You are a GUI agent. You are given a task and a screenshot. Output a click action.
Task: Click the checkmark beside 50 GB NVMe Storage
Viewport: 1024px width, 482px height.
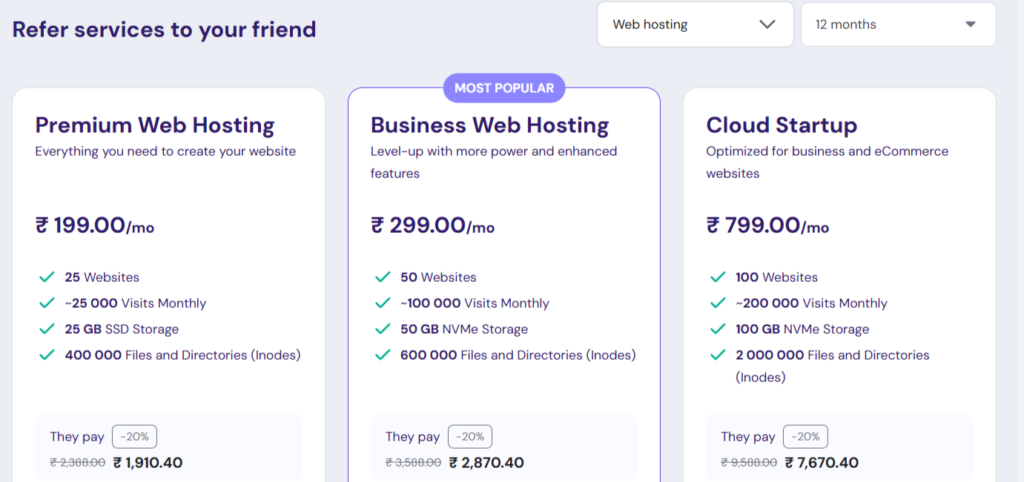[x=382, y=329]
